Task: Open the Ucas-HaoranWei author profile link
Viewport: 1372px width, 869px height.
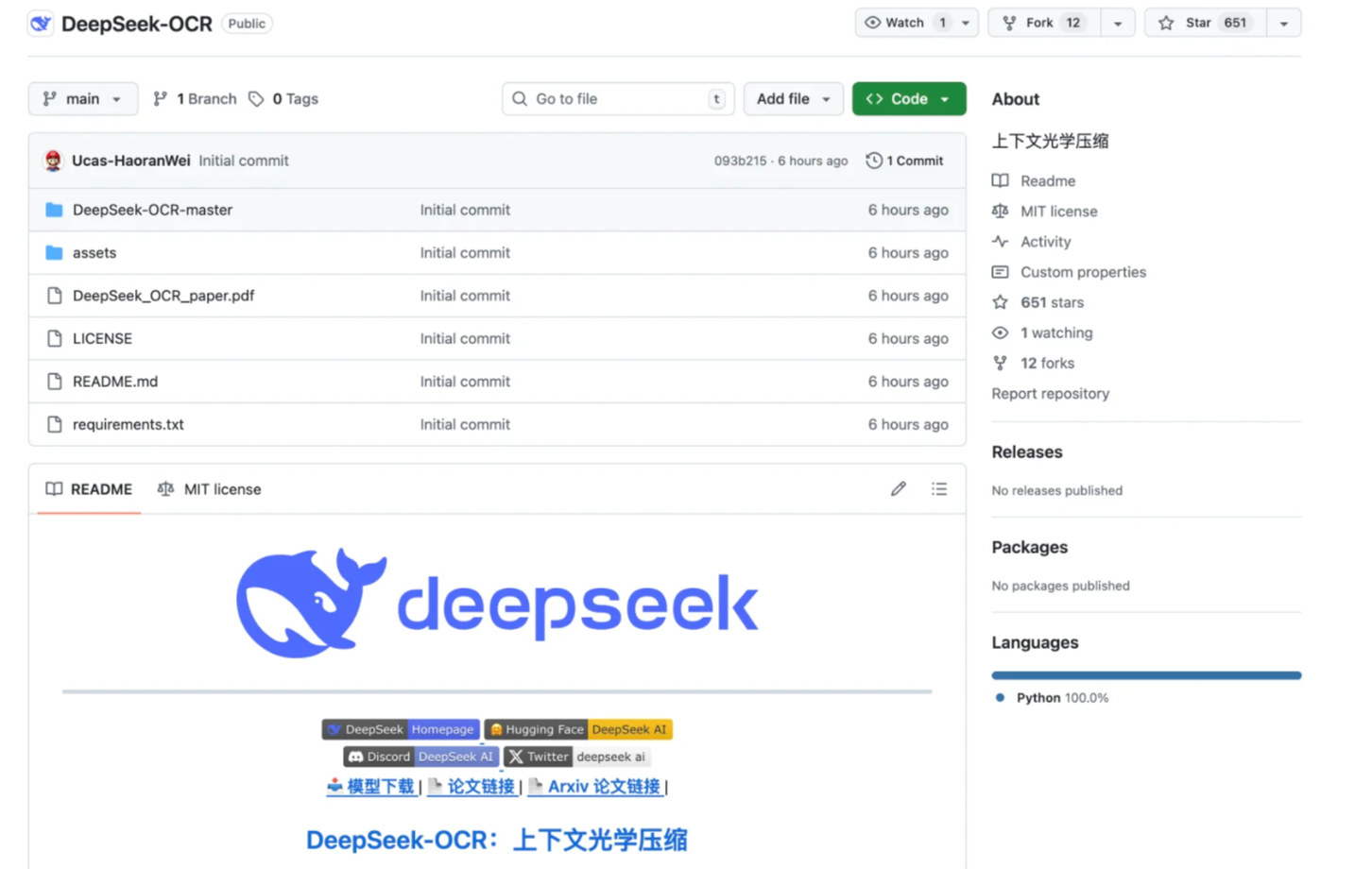Action: click(x=131, y=161)
